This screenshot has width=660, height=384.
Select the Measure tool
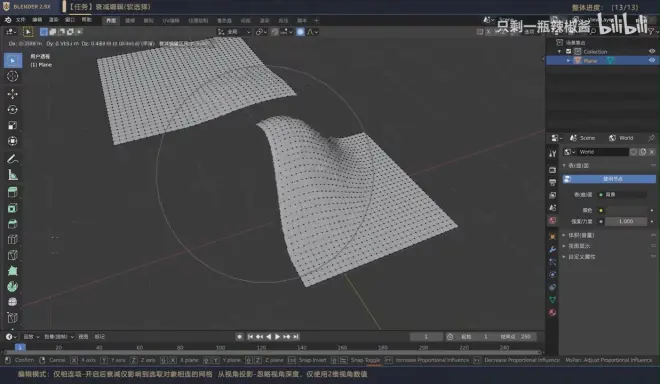(x=13, y=175)
